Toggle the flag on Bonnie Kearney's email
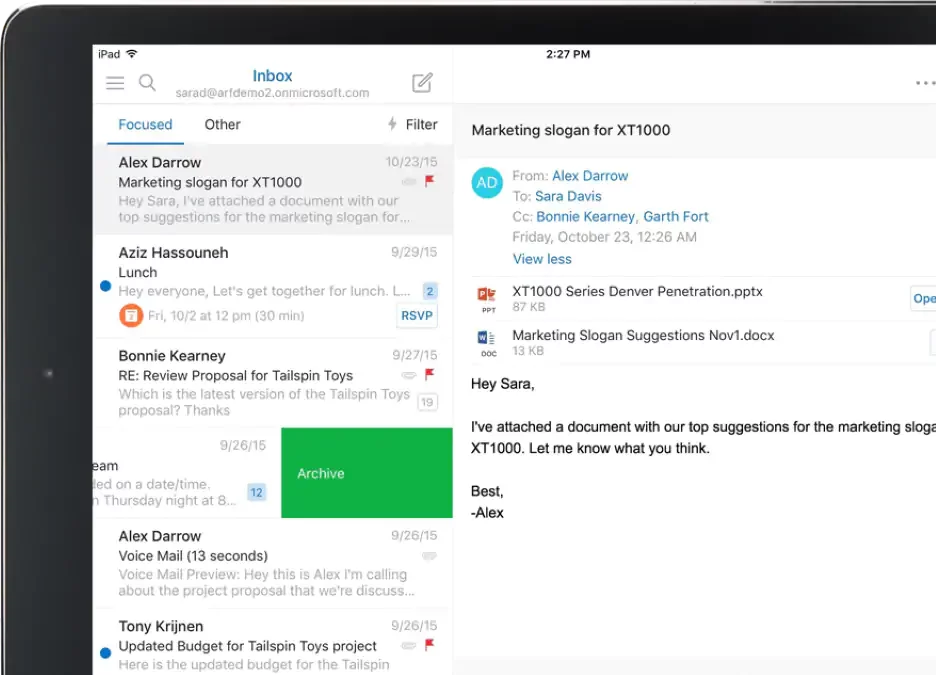Screen dimensions: 936x675 click(430, 375)
